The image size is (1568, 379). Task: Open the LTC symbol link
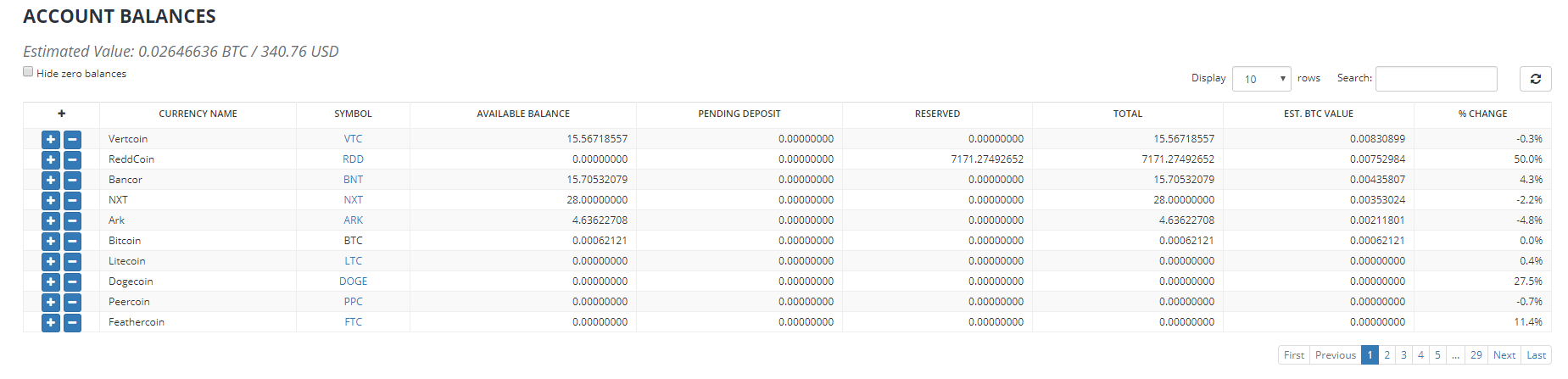pos(353,261)
